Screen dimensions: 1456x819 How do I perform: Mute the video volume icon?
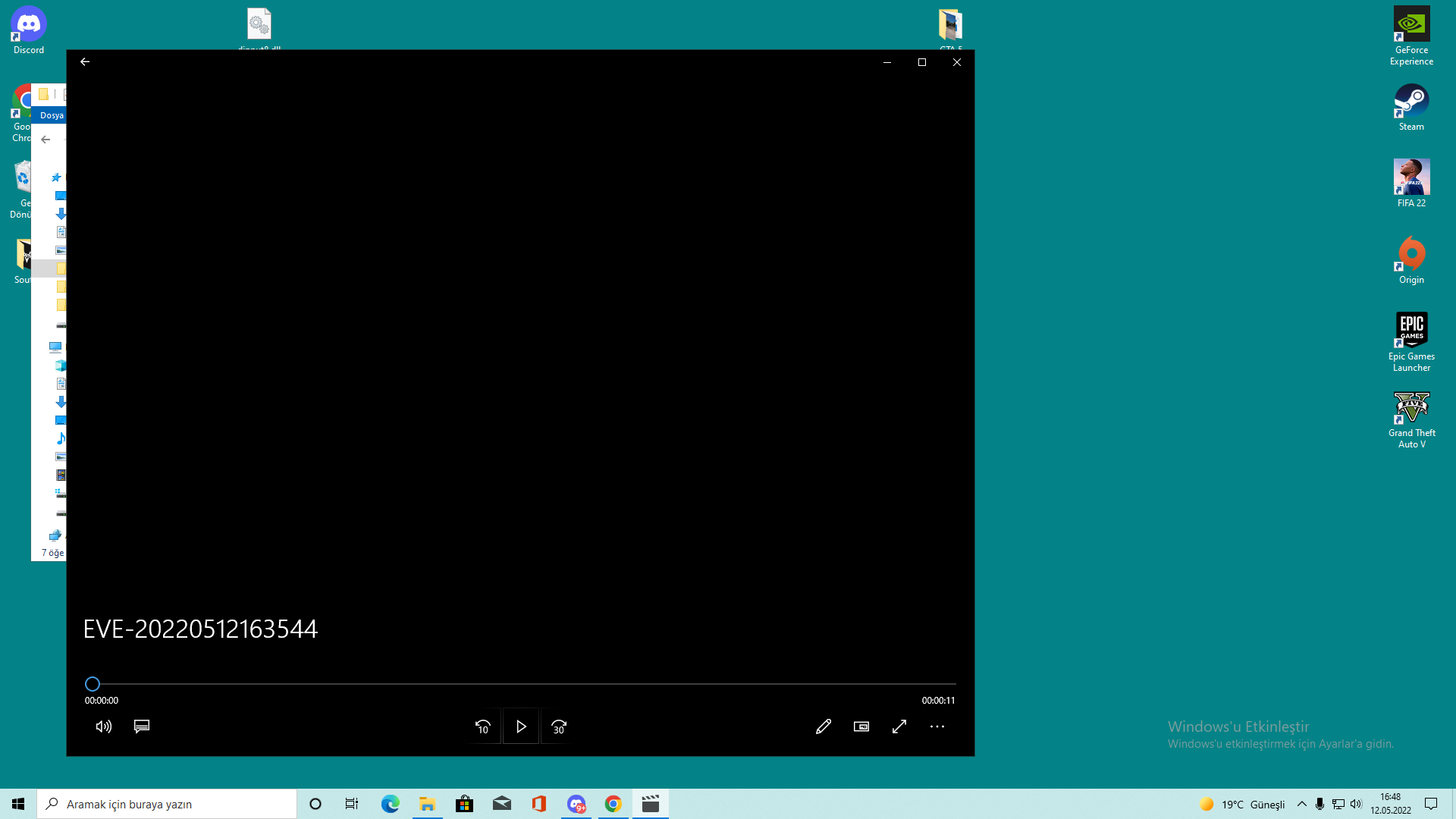[104, 726]
